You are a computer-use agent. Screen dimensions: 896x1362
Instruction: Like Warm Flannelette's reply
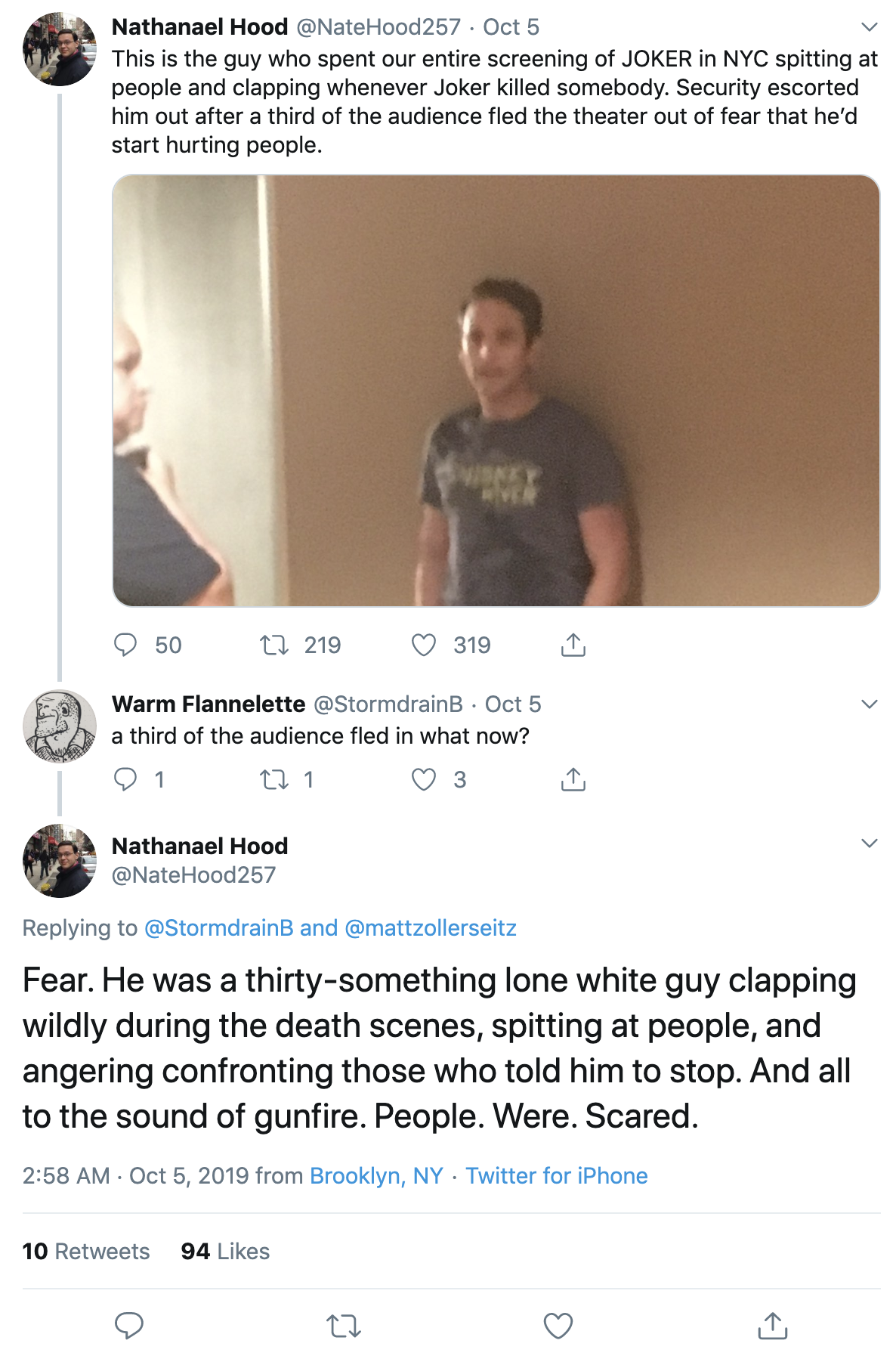tap(424, 779)
